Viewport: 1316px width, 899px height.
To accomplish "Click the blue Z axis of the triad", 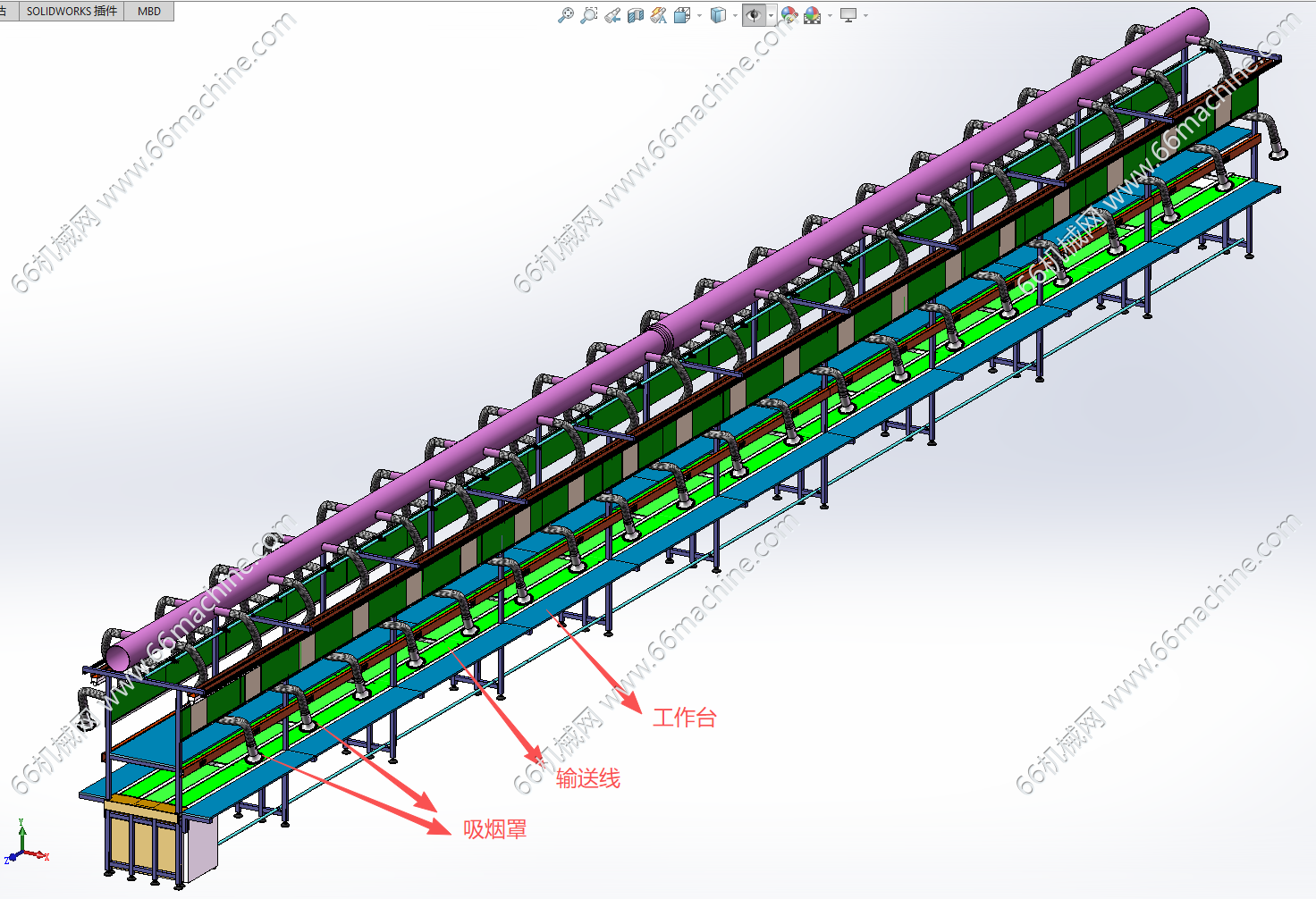I will coord(12,857).
